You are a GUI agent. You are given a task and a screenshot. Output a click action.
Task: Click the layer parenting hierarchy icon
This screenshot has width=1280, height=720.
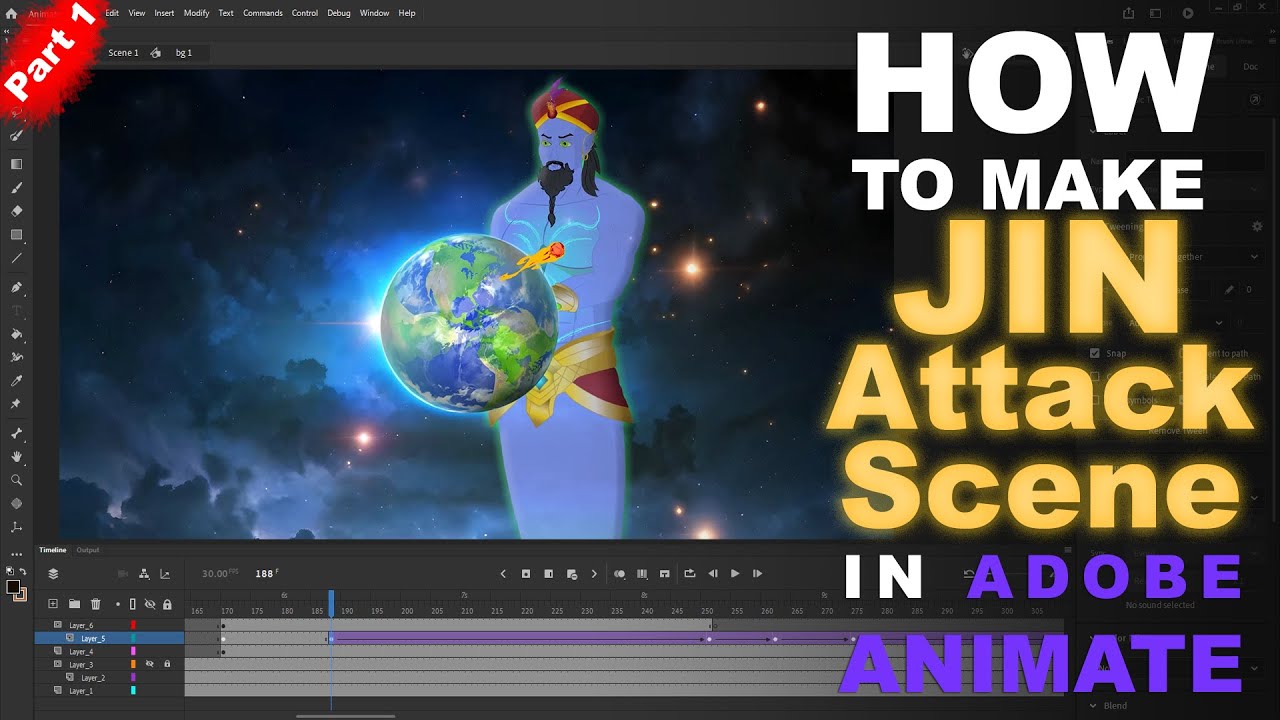click(x=144, y=574)
